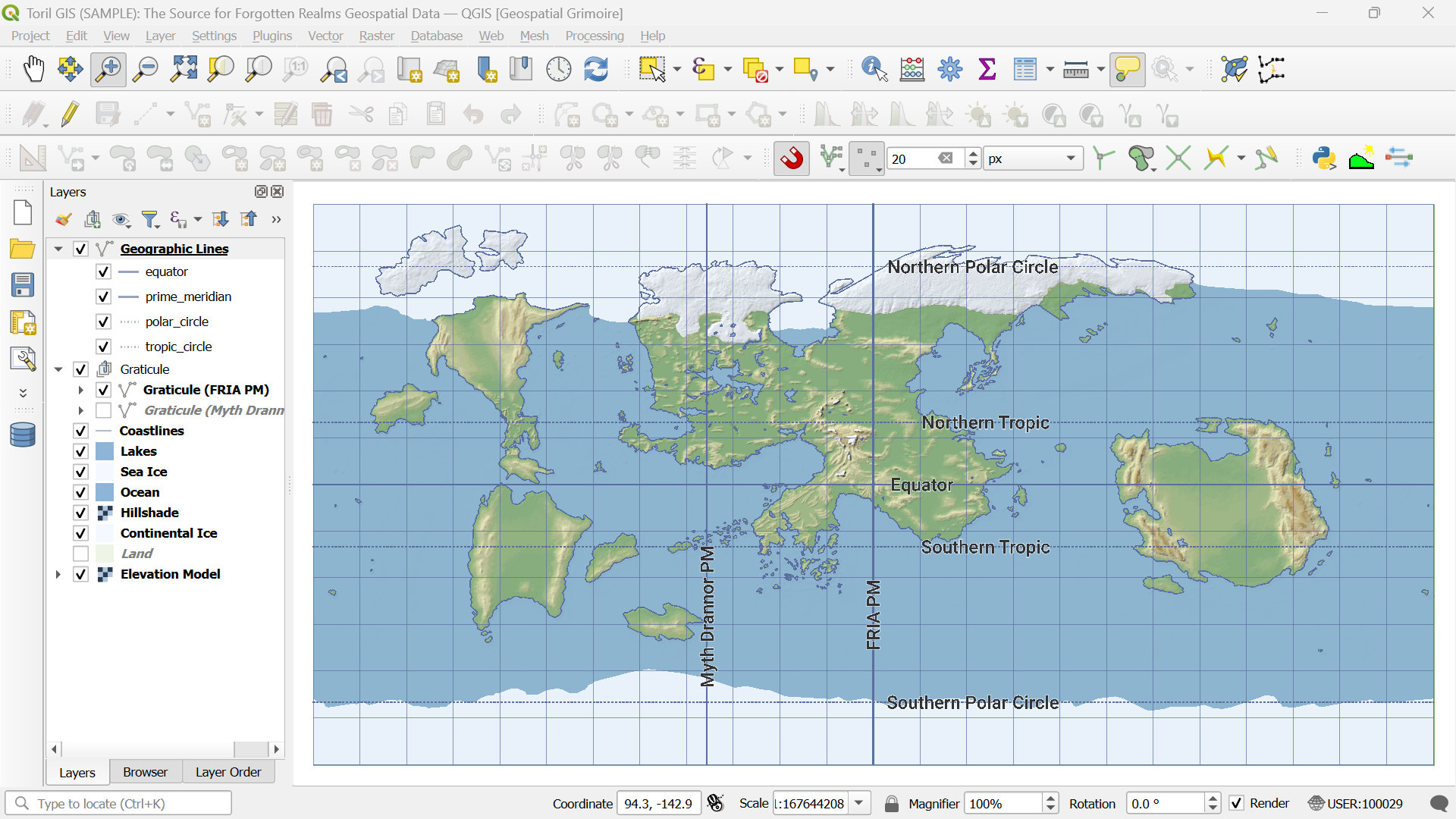Collapse the Geographic Lines group
The width and height of the screenshot is (1456, 819).
58,248
